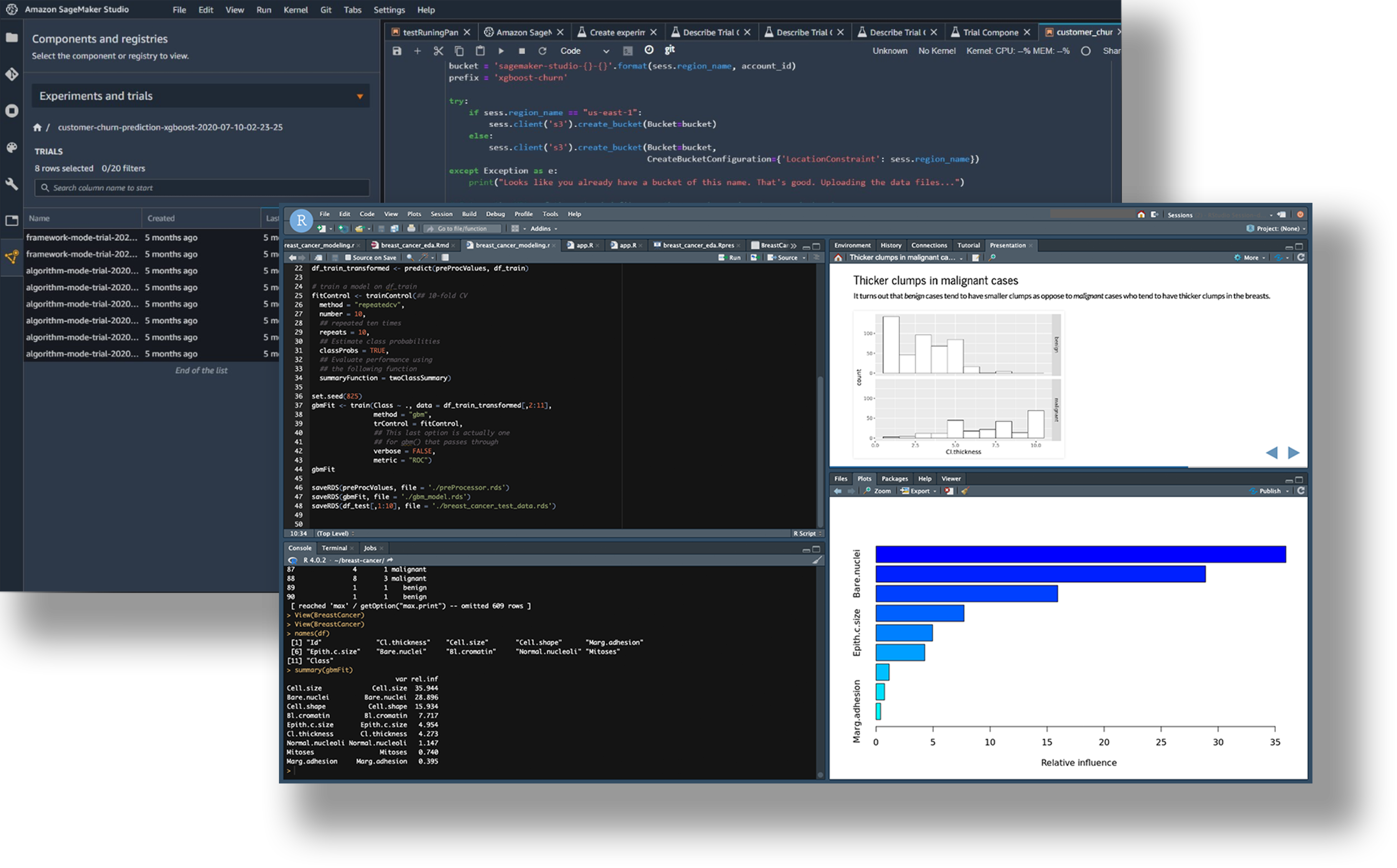Image resolution: width=1397 pixels, height=868 pixels.
Task: Cut the selected cell using scissors icon
Action: click(x=438, y=51)
